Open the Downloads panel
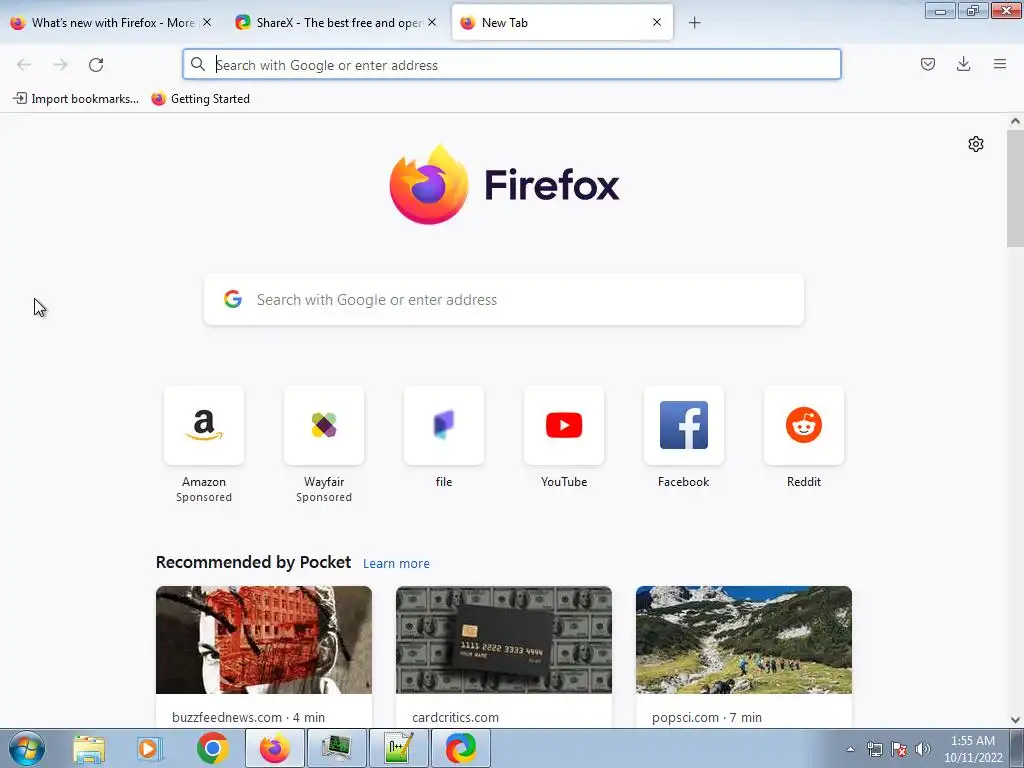The width and height of the screenshot is (1024, 768). [963, 64]
